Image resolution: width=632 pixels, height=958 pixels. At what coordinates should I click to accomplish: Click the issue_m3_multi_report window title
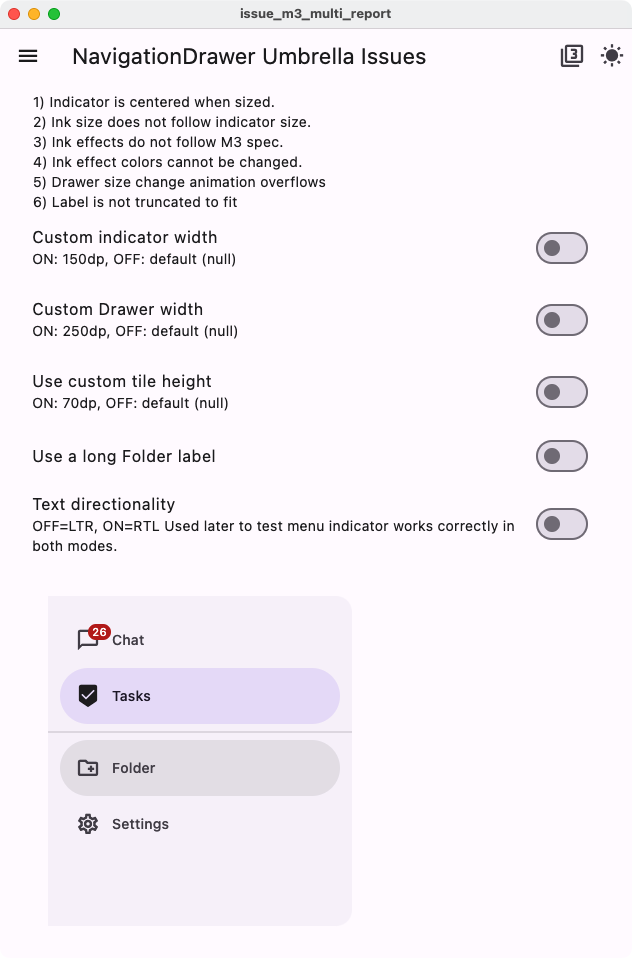[x=316, y=14]
